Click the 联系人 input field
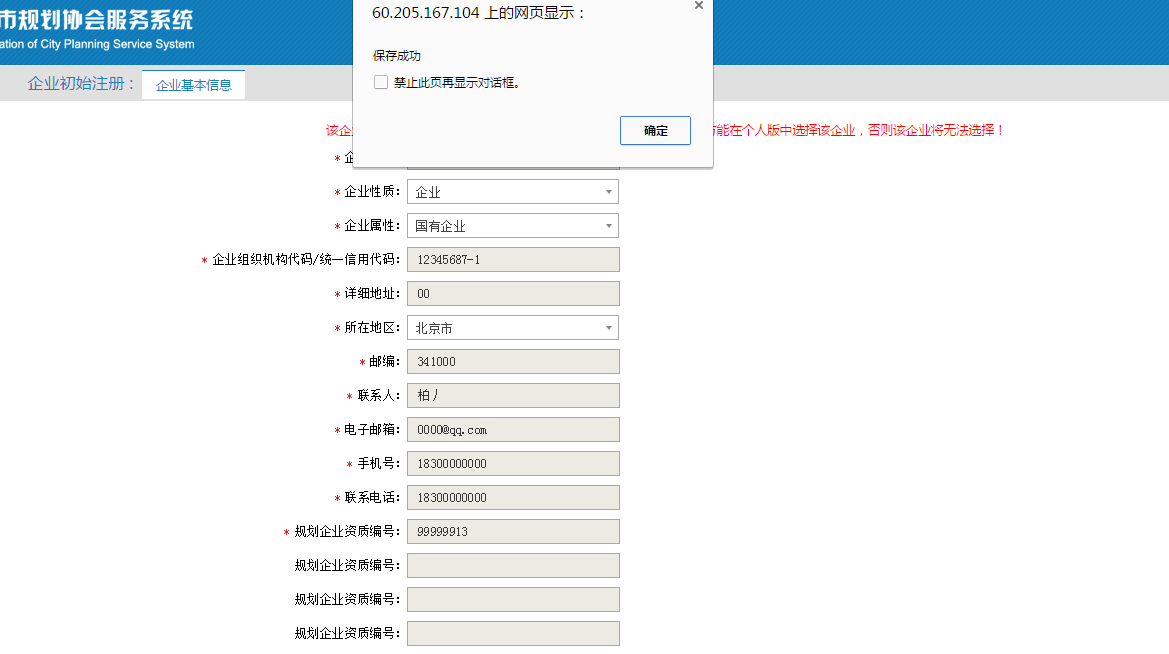1169x654 pixels. [x=513, y=396]
